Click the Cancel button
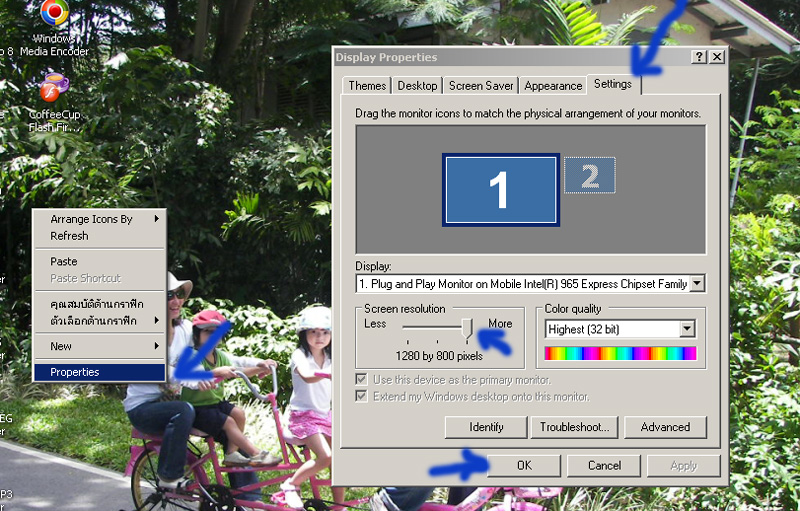This screenshot has height=511, width=800. [x=604, y=466]
